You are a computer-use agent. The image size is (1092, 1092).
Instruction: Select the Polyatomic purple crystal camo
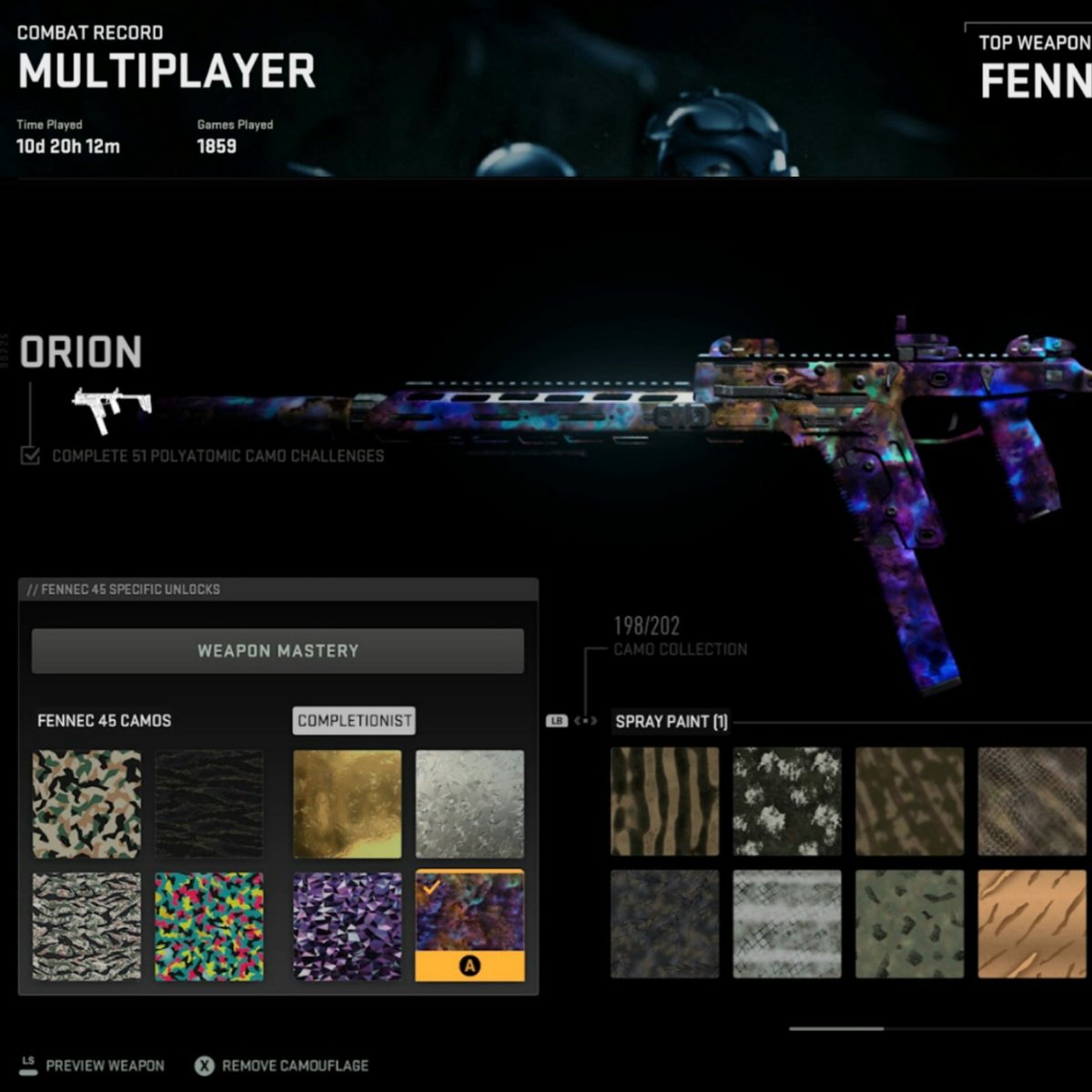pos(347,926)
